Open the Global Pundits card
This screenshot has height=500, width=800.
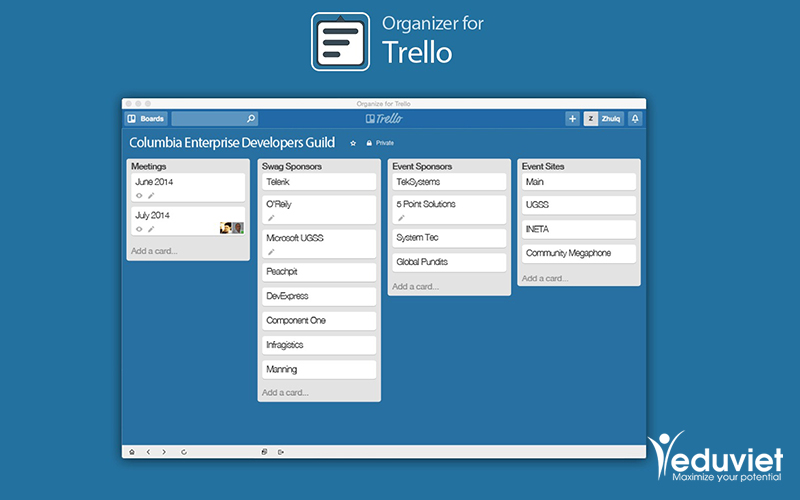click(449, 262)
